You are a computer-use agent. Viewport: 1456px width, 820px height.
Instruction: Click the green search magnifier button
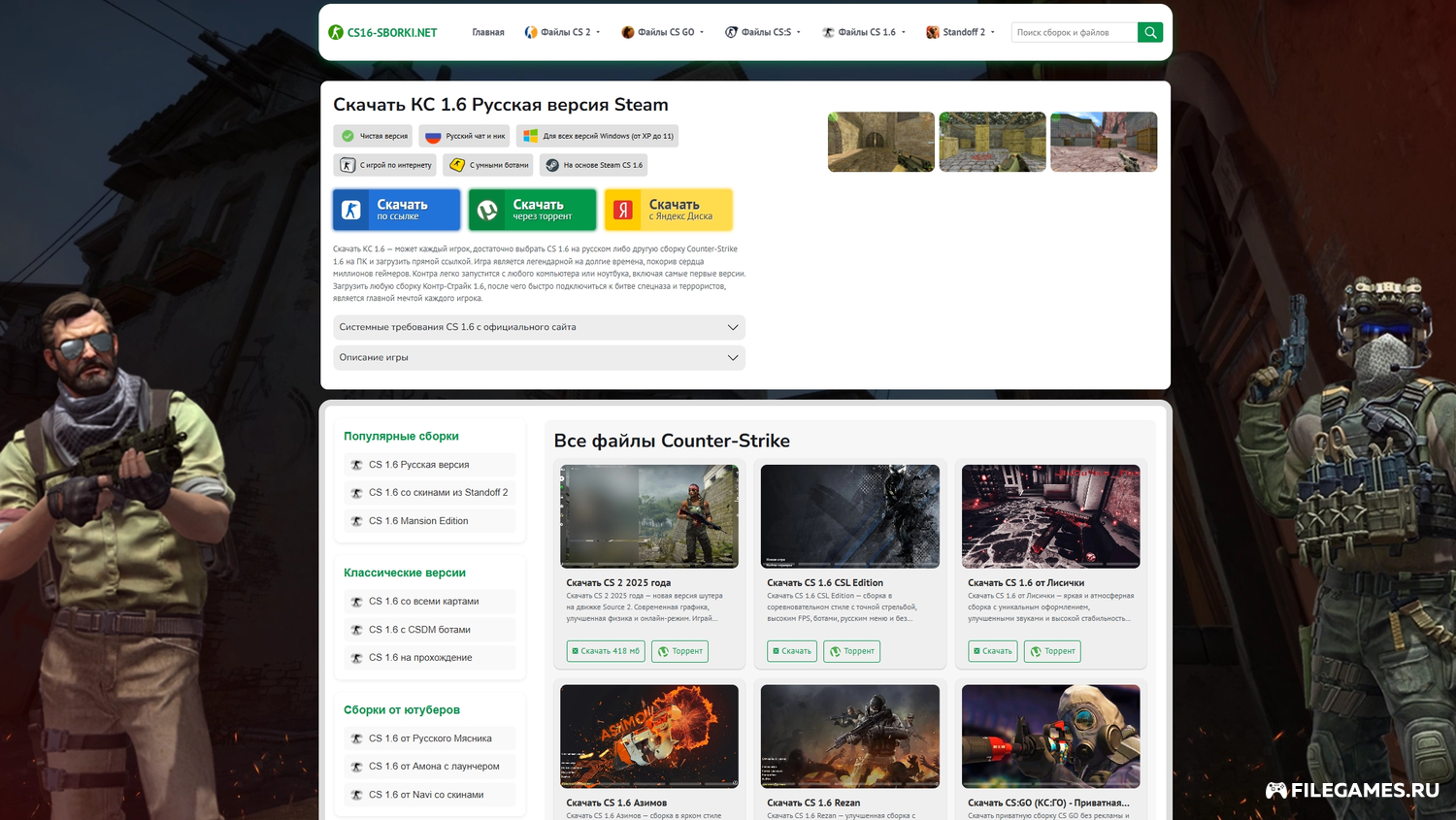point(1150,32)
